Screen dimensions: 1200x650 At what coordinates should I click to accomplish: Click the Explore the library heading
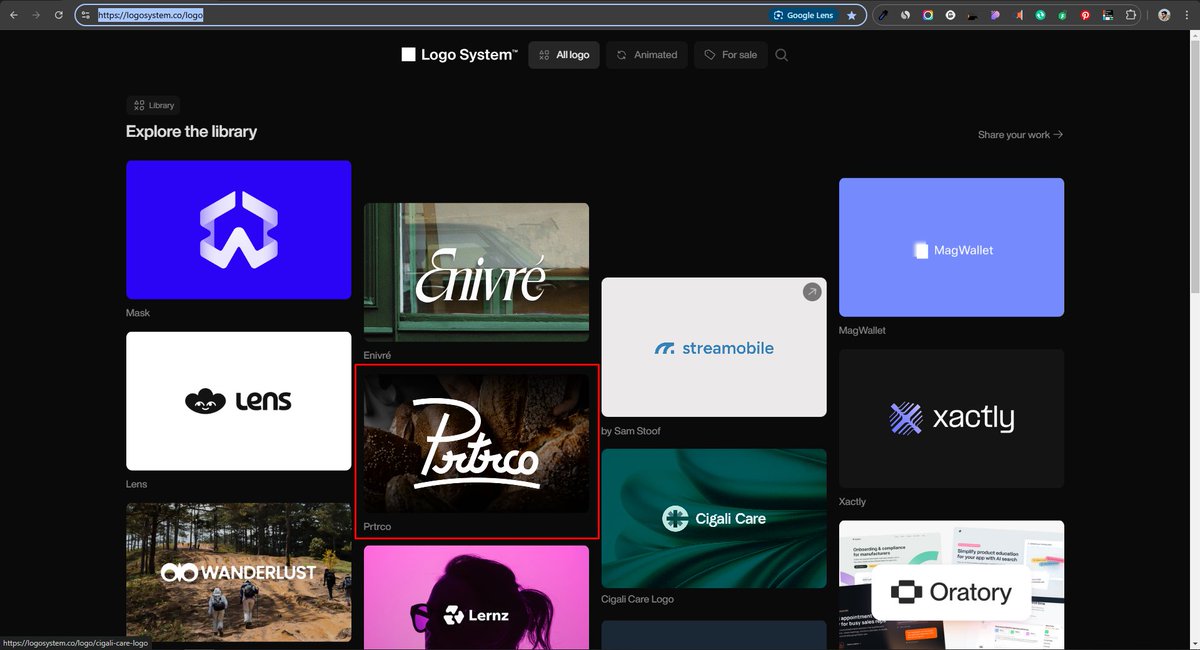191,131
